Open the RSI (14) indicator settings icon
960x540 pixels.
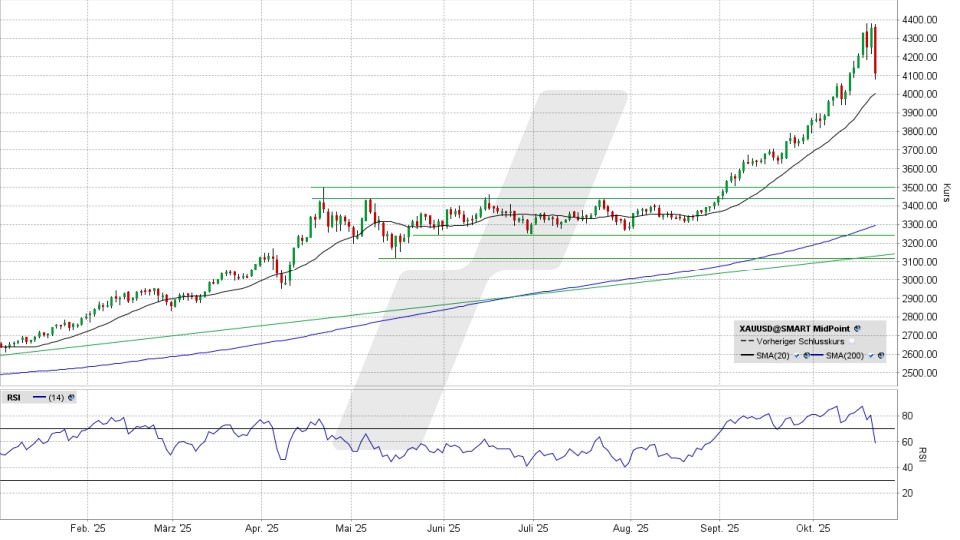pos(73,397)
